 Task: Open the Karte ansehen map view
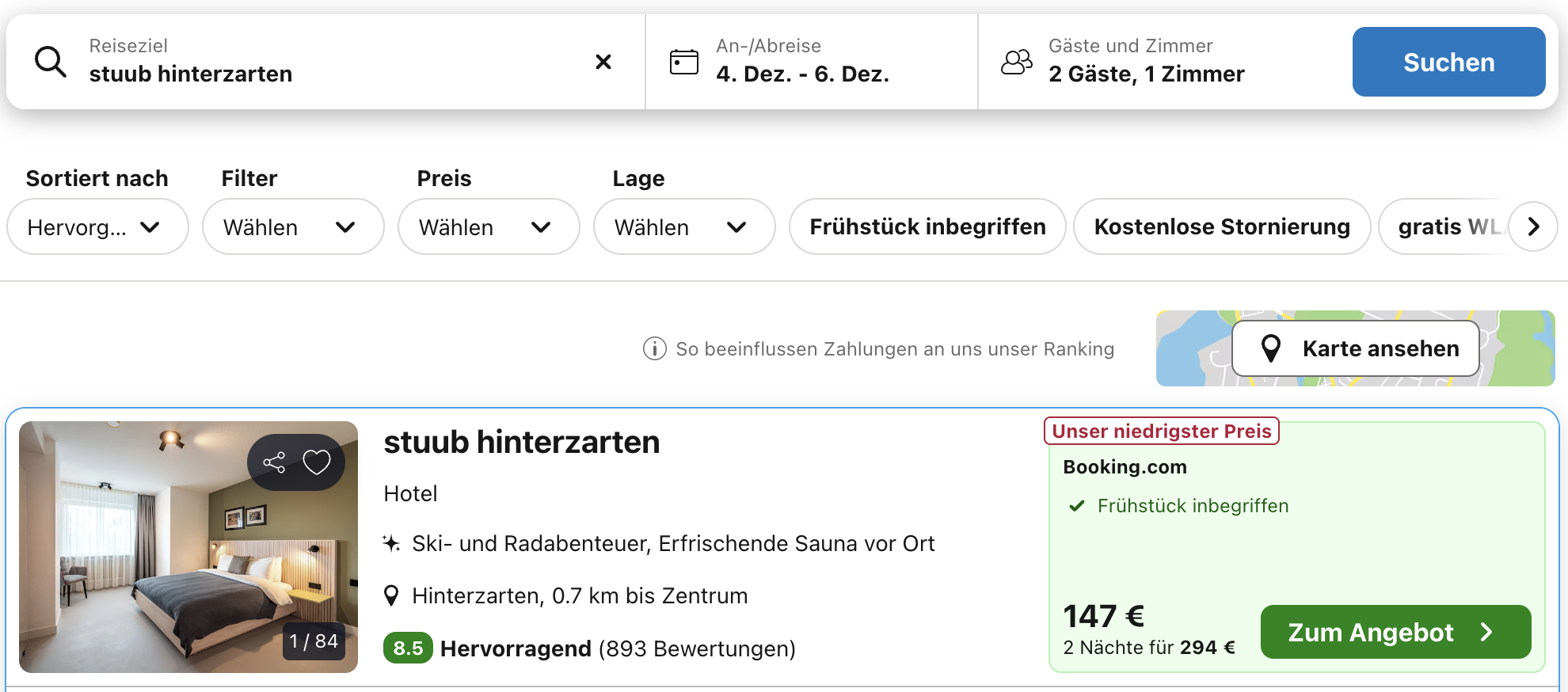tap(1356, 348)
